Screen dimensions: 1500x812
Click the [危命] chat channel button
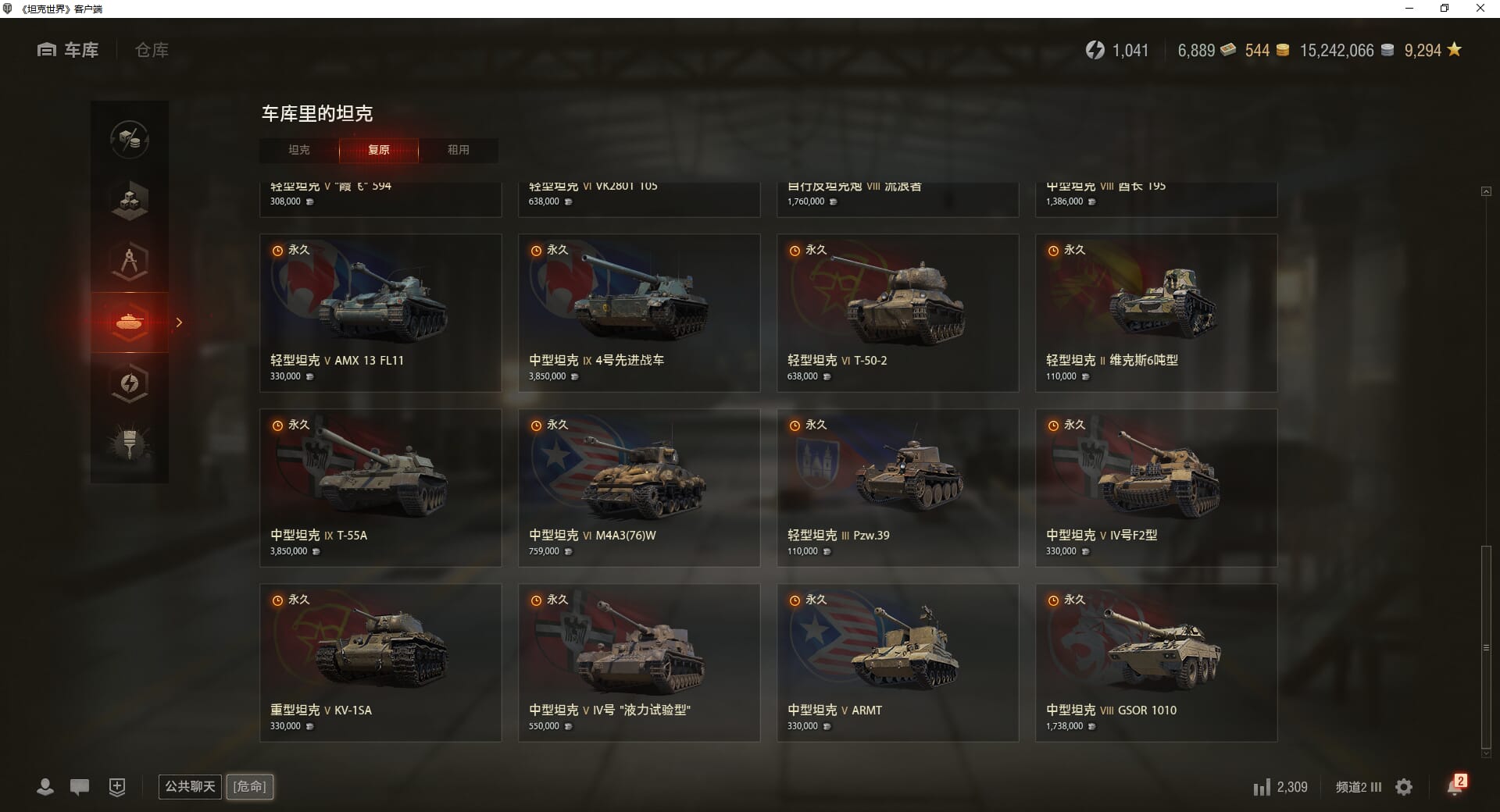250,786
